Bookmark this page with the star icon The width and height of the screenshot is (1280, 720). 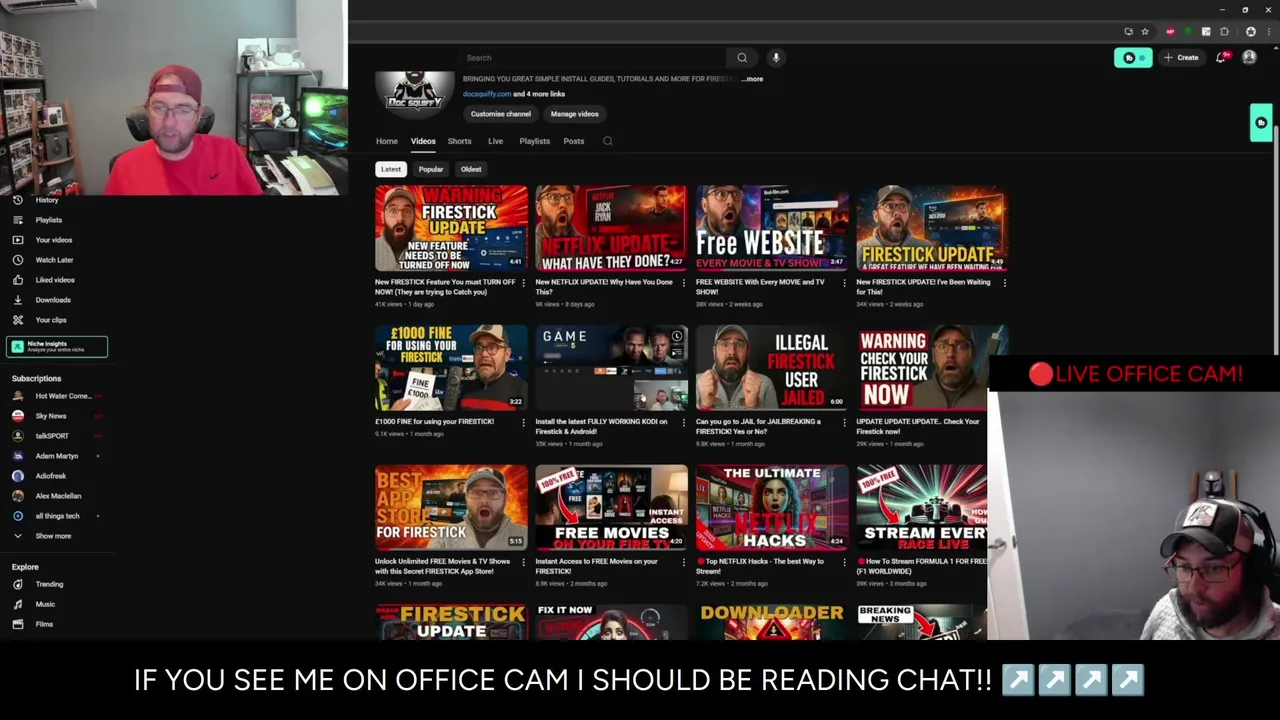click(x=1145, y=32)
